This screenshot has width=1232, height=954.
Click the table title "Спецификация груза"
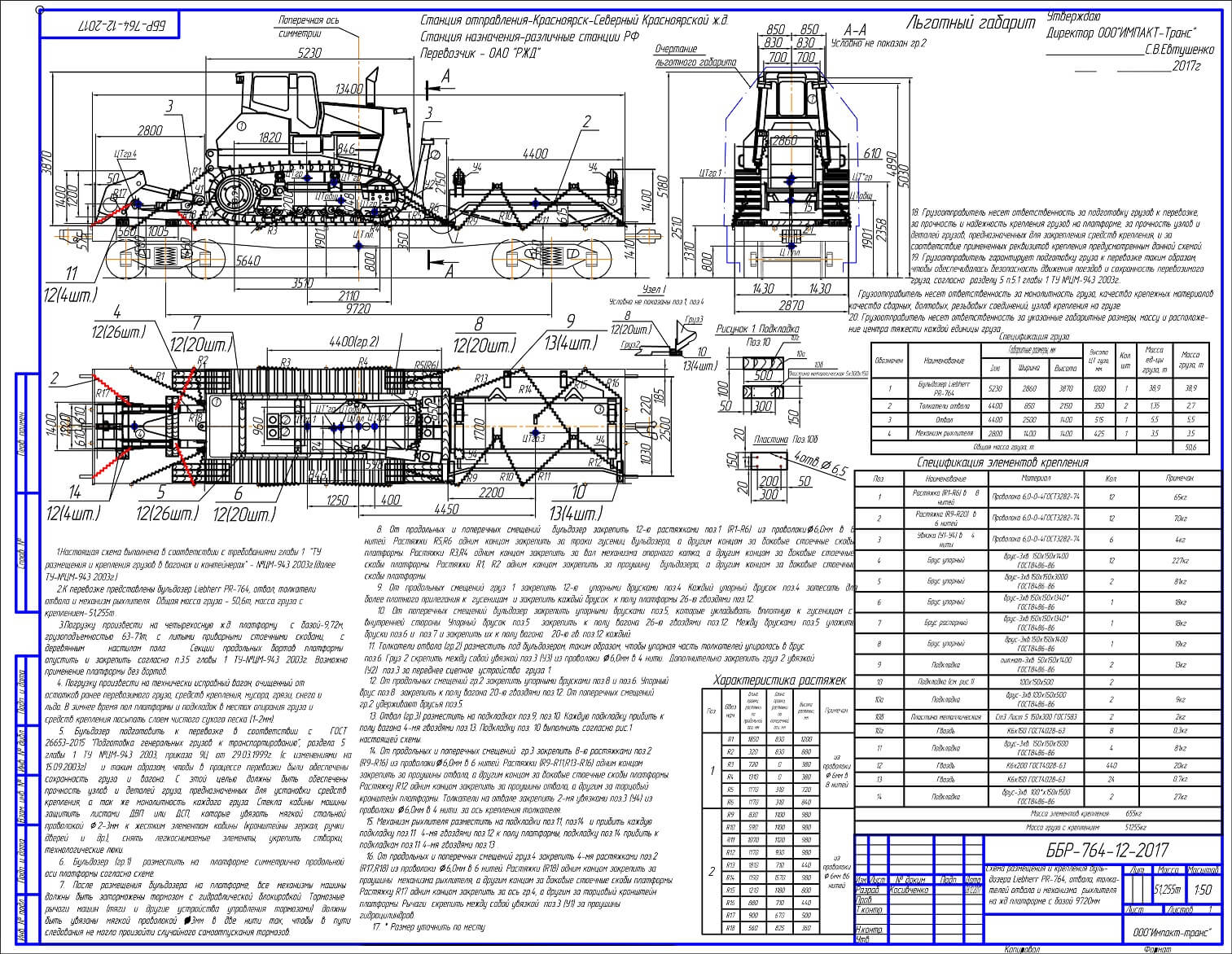click(1033, 335)
